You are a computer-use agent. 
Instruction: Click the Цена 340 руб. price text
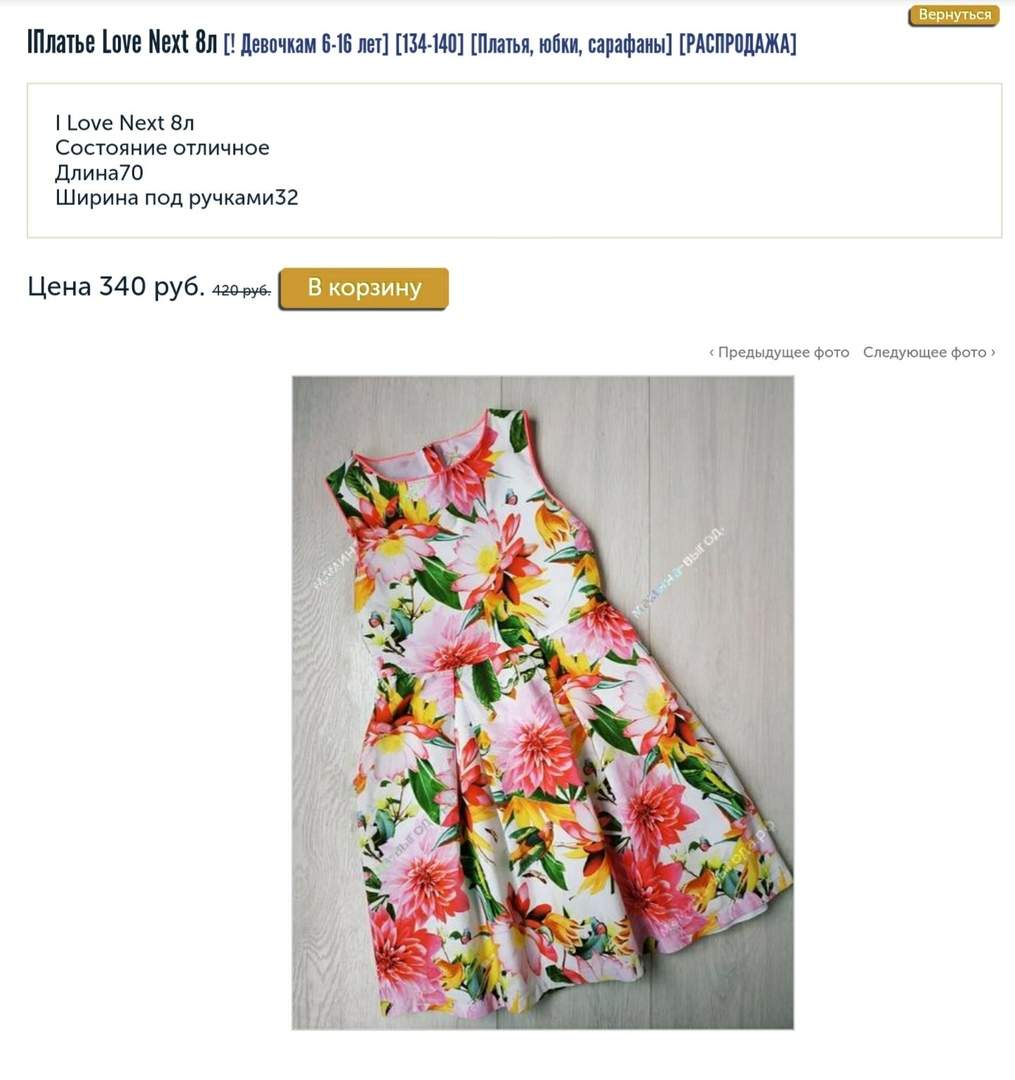[x=116, y=287]
